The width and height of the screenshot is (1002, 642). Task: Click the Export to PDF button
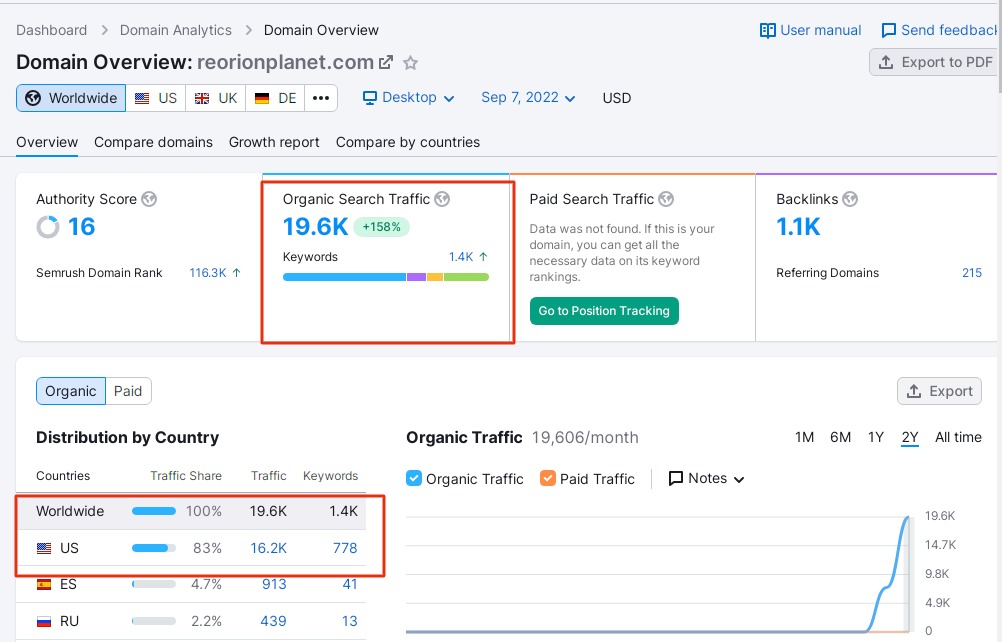click(x=936, y=62)
